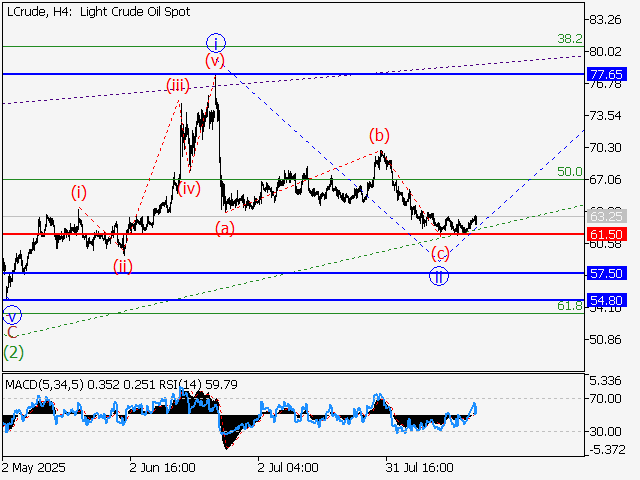The width and height of the screenshot is (640, 480).
Task: Click the red 61.50 price level tag
Action: (607, 234)
